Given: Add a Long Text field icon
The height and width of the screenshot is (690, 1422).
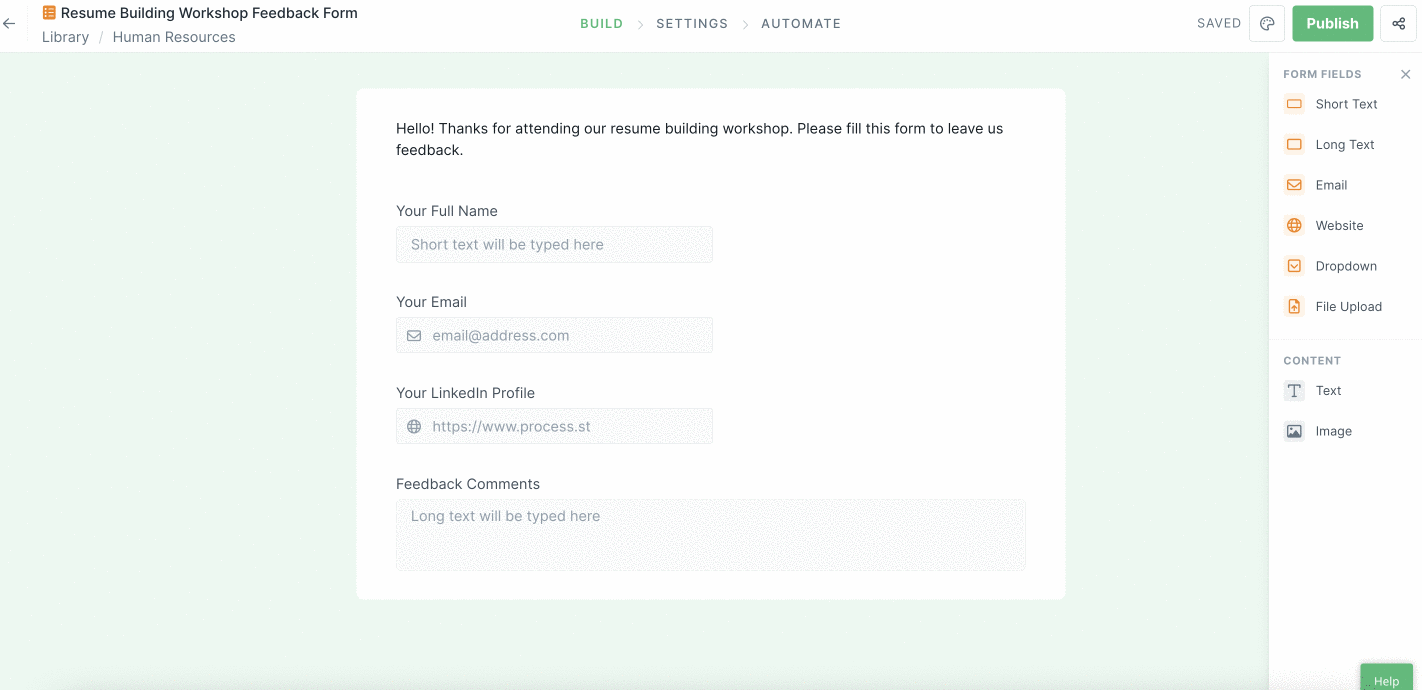Looking at the screenshot, I should pos(1294,145).
